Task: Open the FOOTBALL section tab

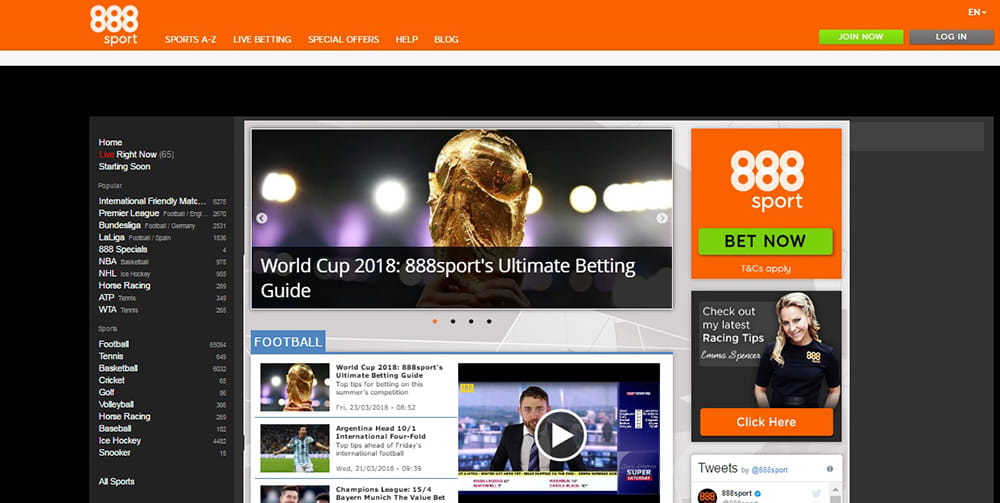Action: coord(288,342)
